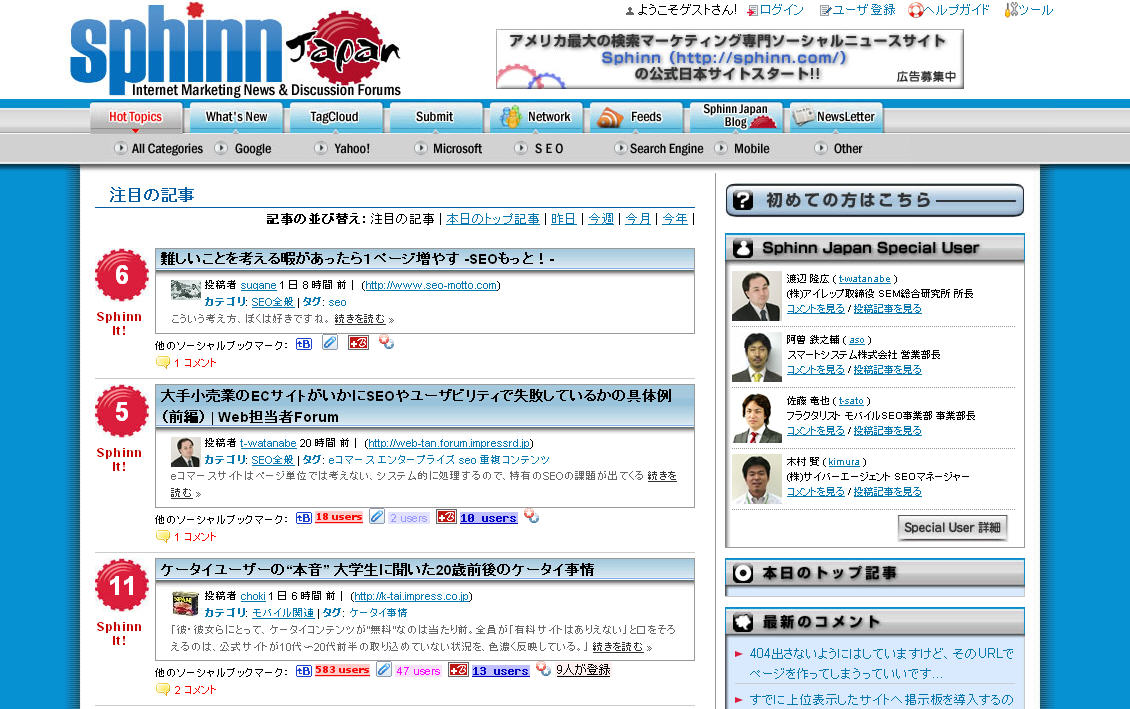This screenshot has height=709, width=1130.
Task: Click clip icon beside 47 users
Action: click(384, 669)
